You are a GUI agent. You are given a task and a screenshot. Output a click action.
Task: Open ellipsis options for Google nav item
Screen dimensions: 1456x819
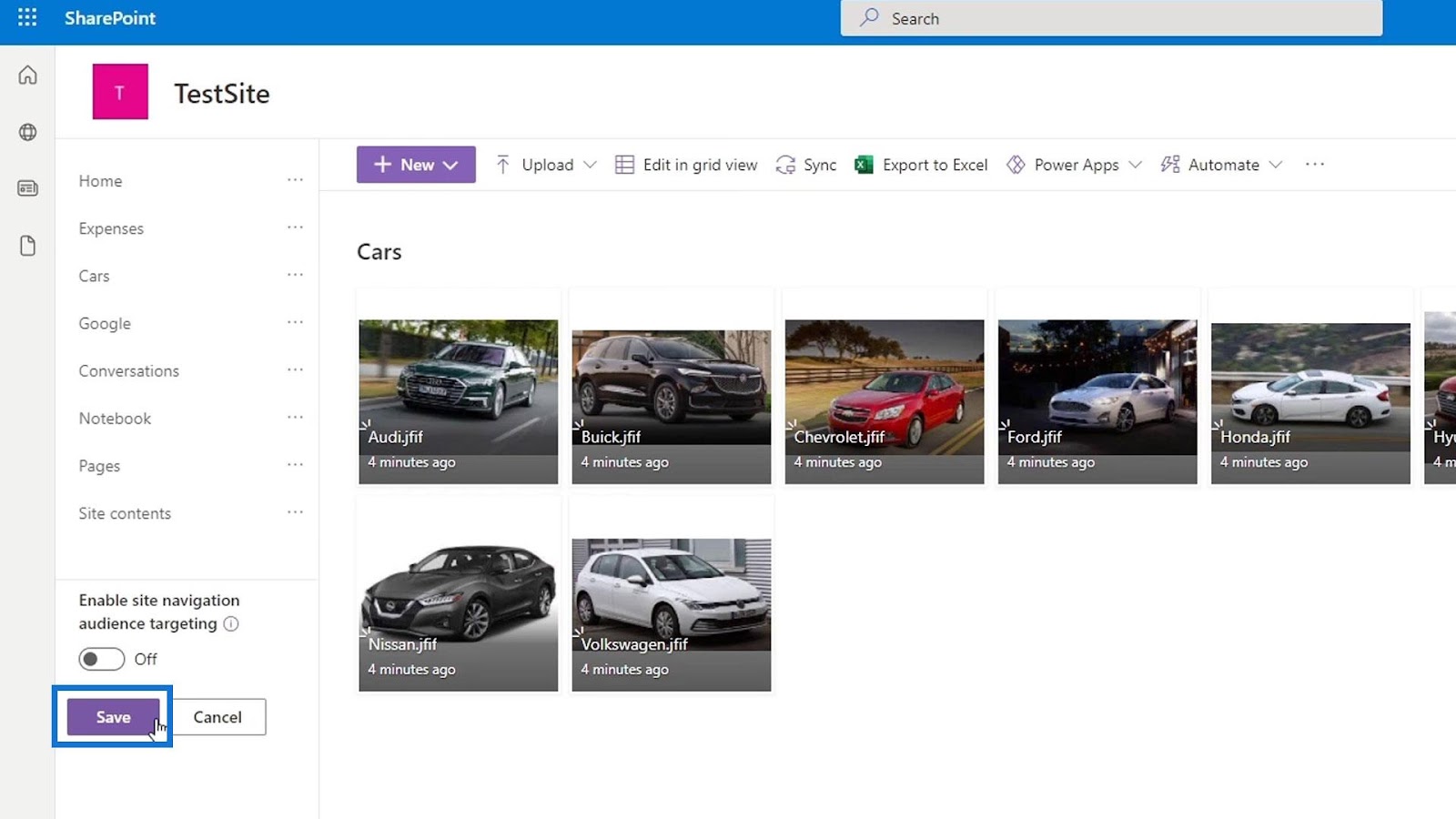(x=295, y=322)
